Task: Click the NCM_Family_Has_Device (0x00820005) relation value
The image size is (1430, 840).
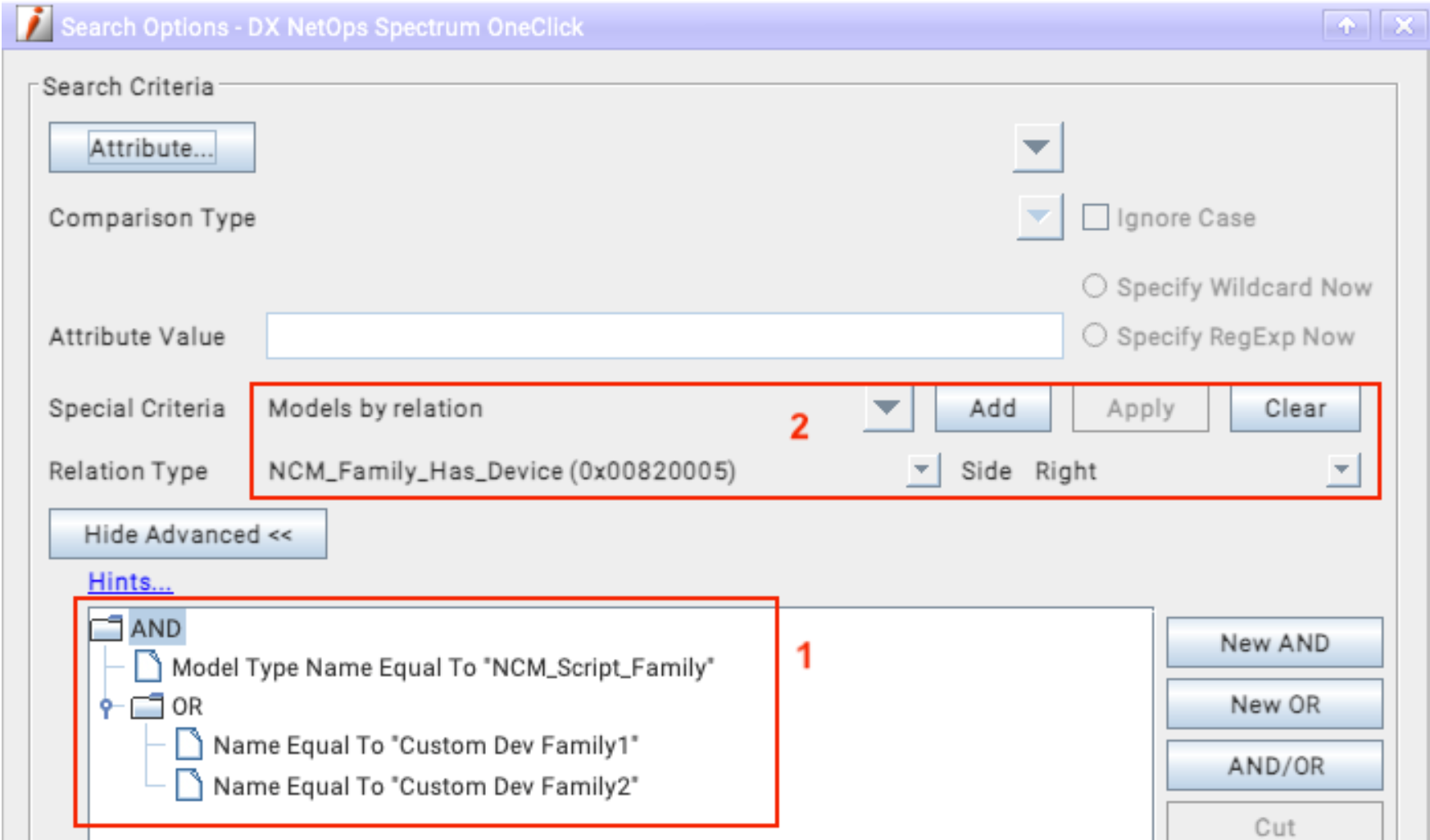Action: pyautogui.click(x=502, y=471)
